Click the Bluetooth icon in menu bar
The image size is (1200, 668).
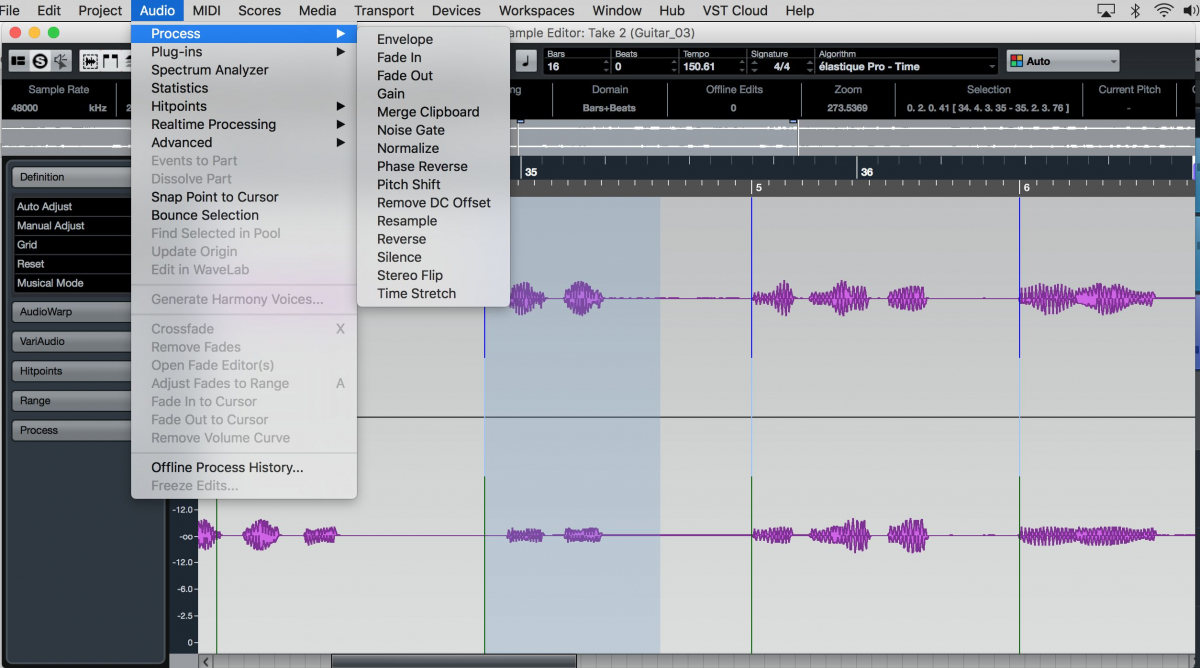tap(1135, 11)
